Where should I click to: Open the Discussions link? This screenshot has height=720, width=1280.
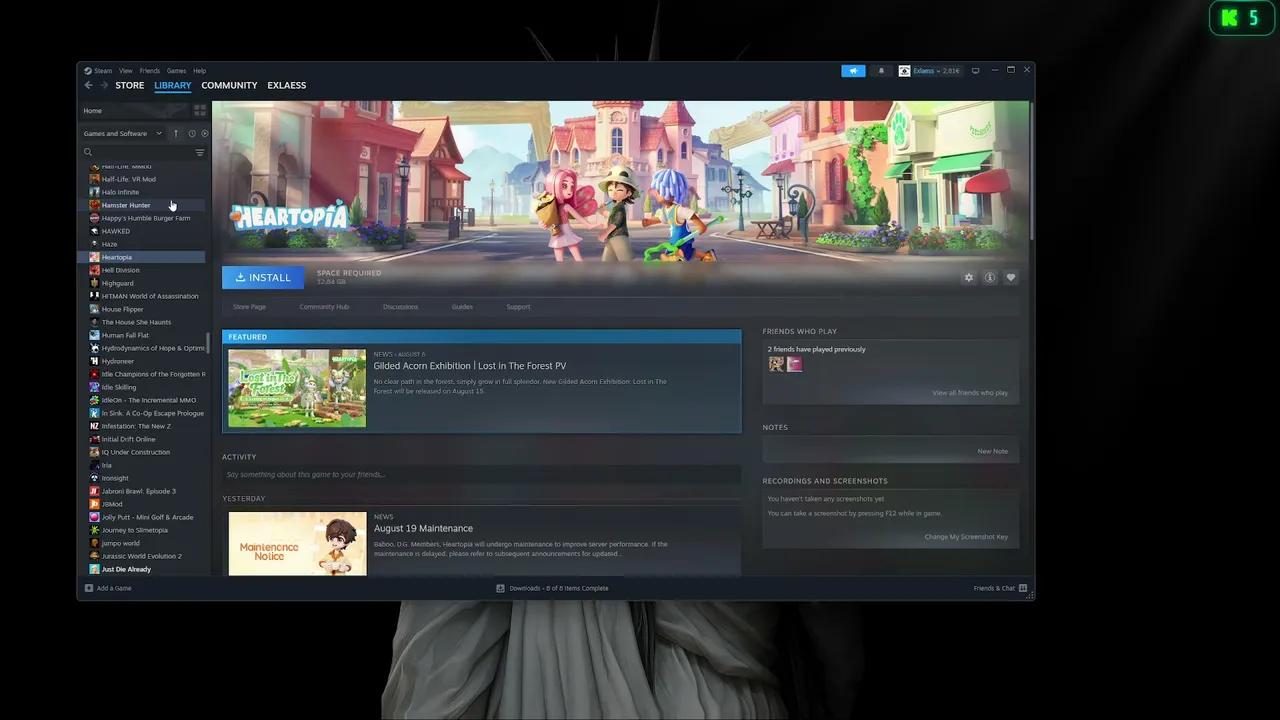click(400, 307)
